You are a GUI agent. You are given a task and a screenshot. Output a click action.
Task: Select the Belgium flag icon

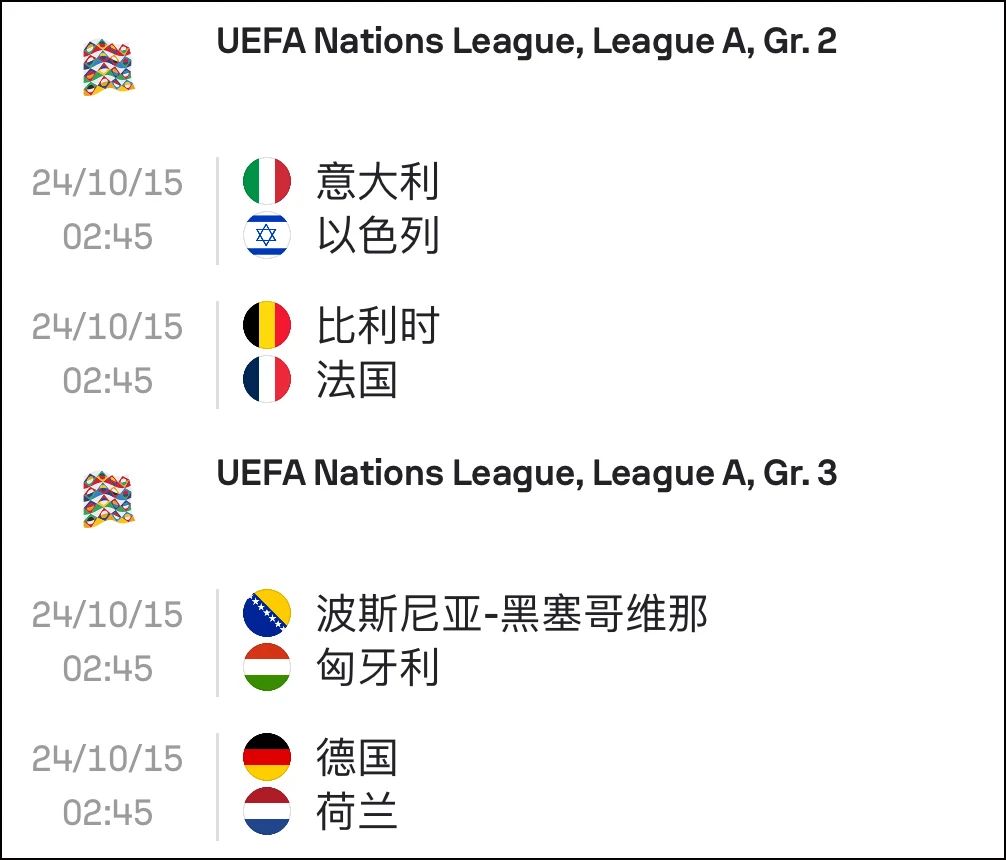tap(267, 325)
